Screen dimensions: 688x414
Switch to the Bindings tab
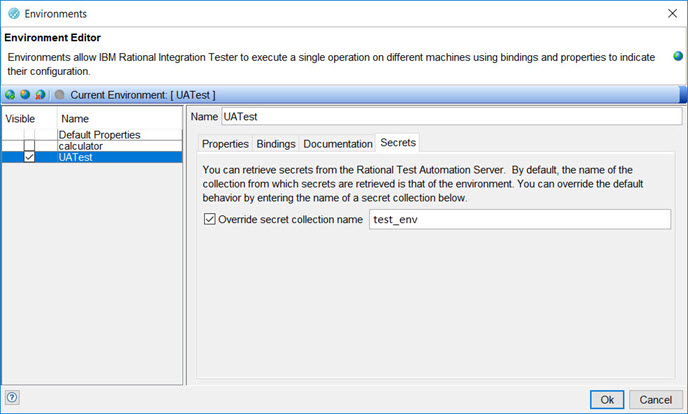click(276, 144)
